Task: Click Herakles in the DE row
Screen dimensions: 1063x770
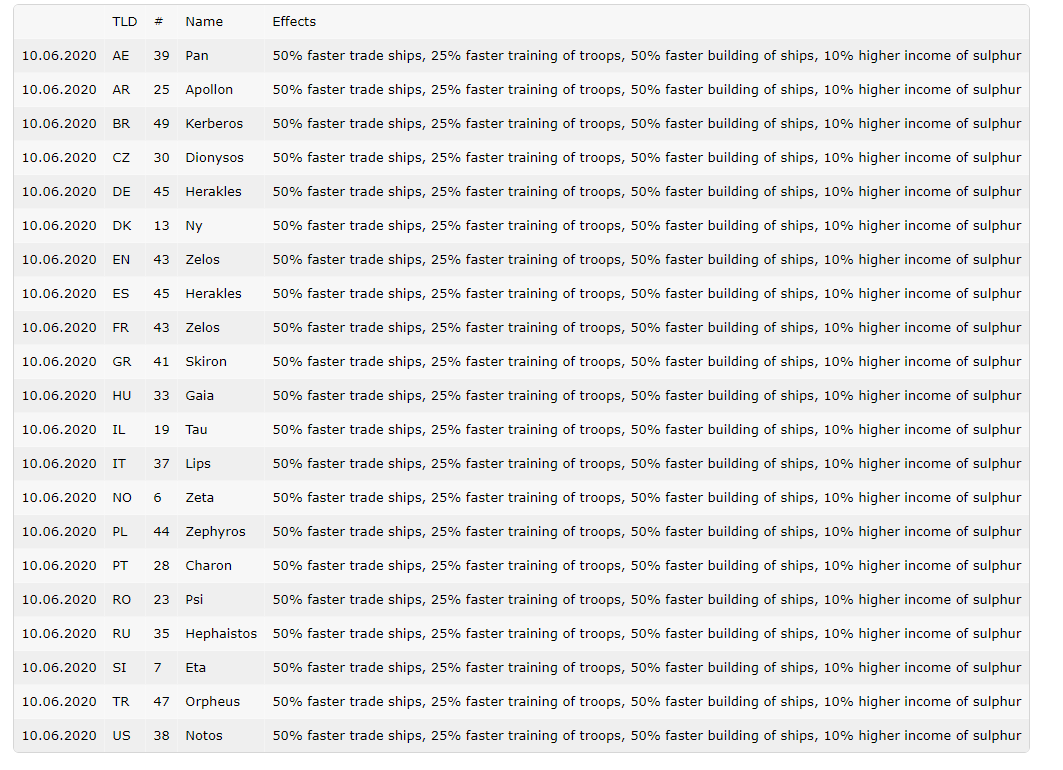Action: (213, 191)
